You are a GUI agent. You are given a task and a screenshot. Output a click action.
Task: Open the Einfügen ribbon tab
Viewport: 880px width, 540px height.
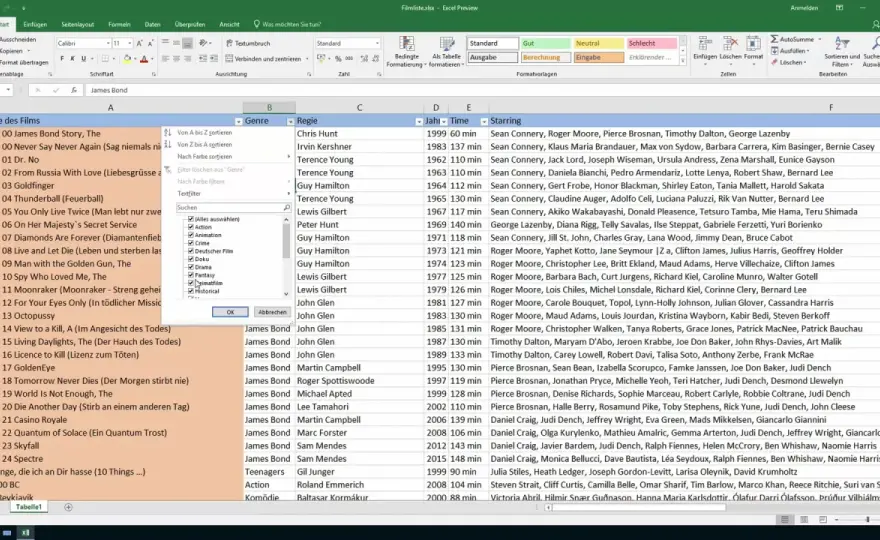pyautogui.click(x=35, y=24)
